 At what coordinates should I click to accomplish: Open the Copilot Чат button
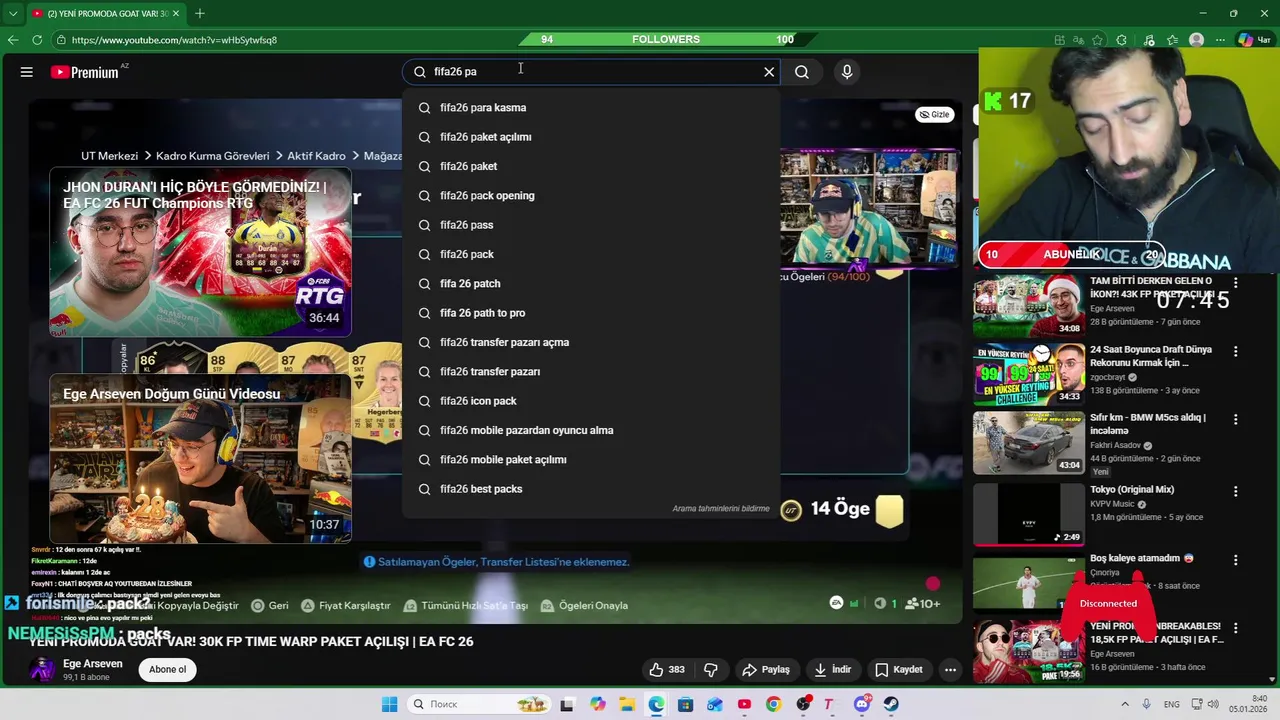pyautogui.click(x=1254, y=40)
